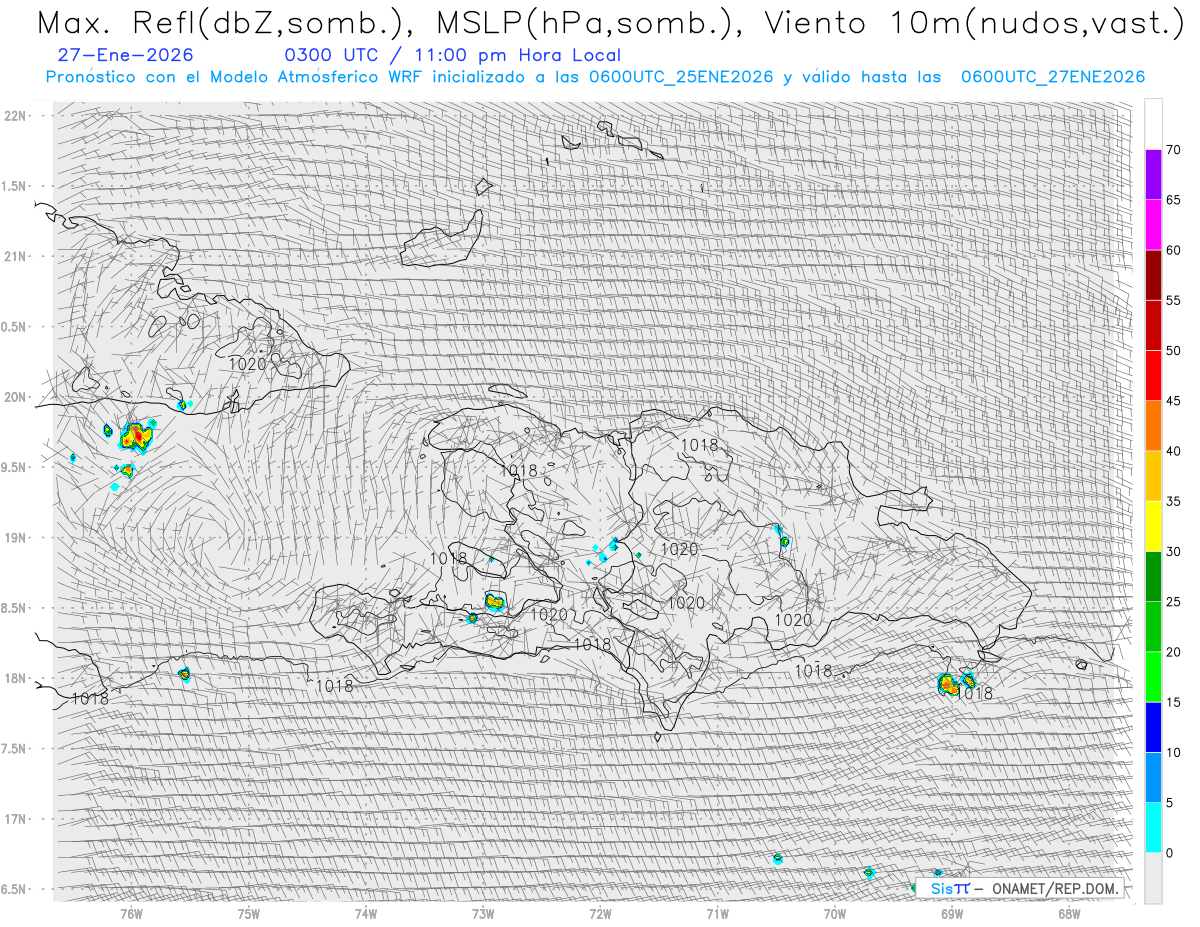Click the date label "27-Ene-2026"

click(x=126, y=56)
